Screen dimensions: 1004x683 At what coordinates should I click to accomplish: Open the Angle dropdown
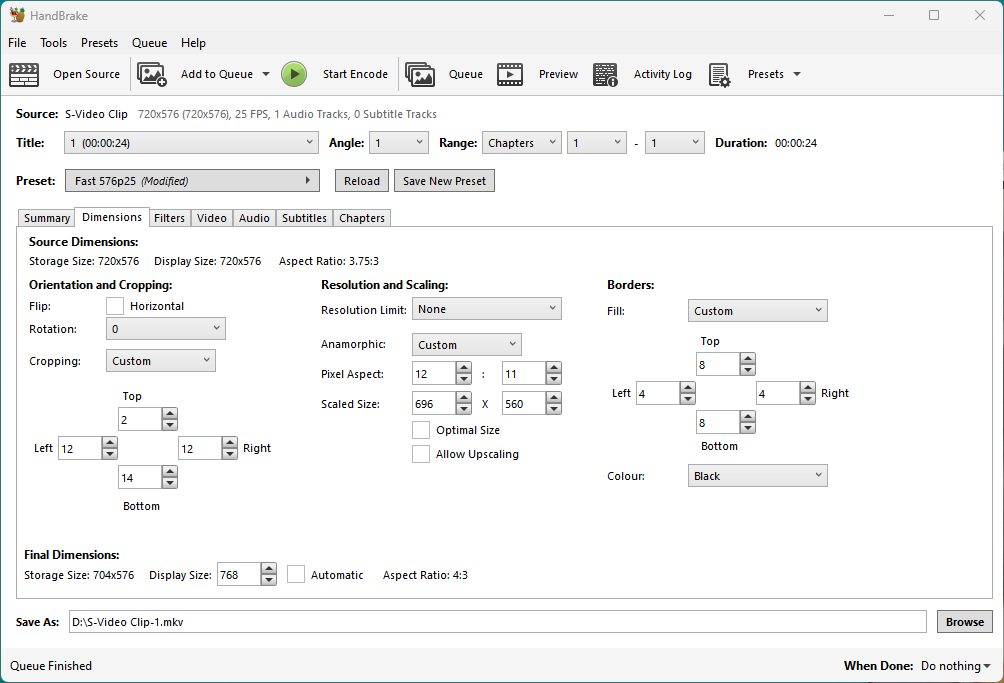coord(399,143)
